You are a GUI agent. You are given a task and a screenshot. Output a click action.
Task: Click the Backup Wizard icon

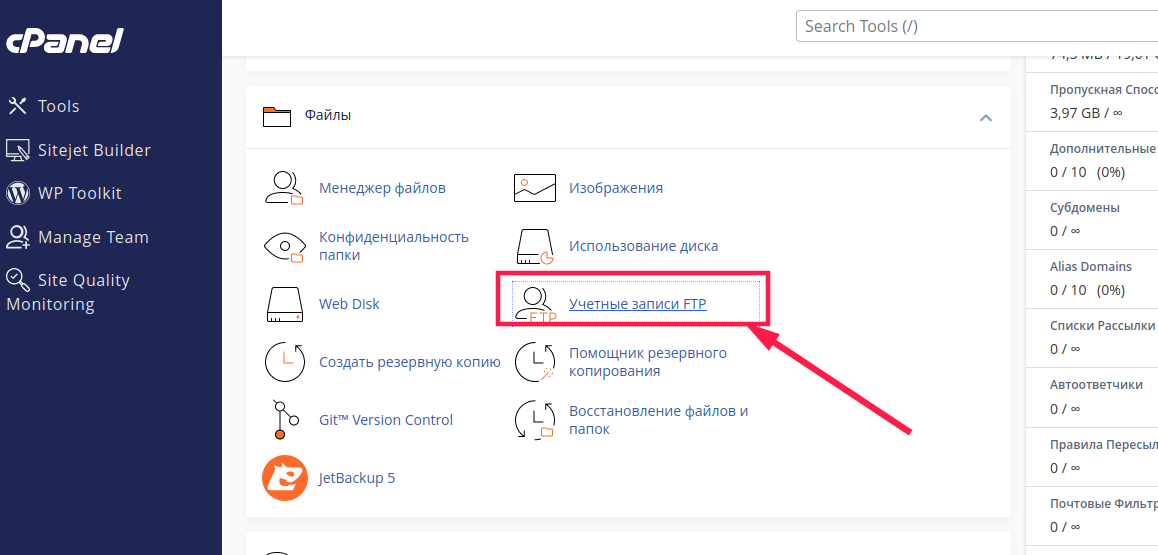[x=534, y=362]
